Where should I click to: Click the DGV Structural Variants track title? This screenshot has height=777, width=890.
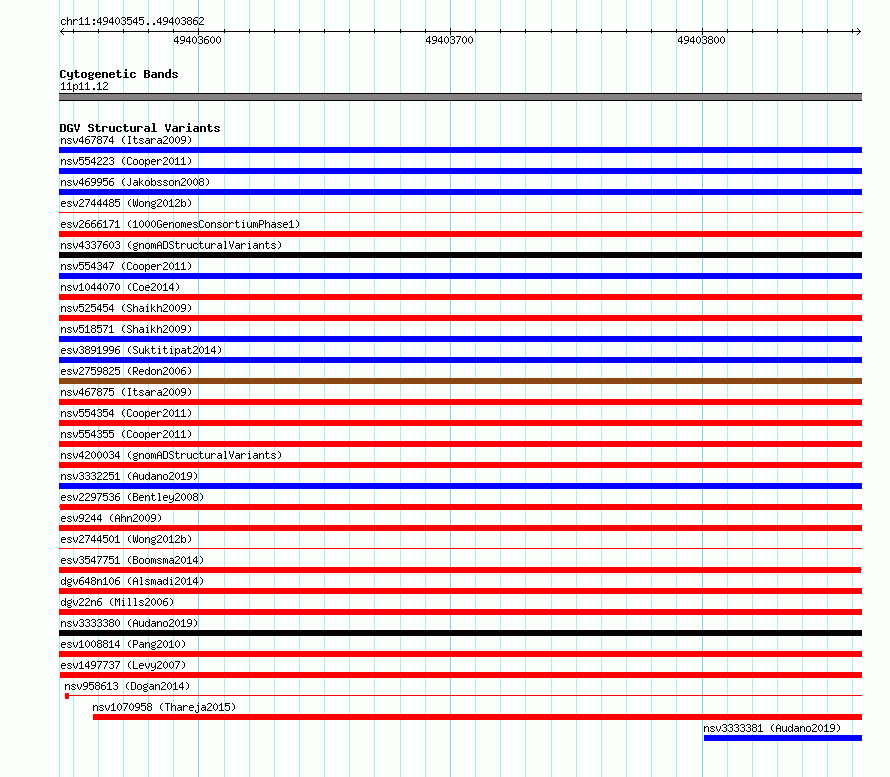click(140, 128)
